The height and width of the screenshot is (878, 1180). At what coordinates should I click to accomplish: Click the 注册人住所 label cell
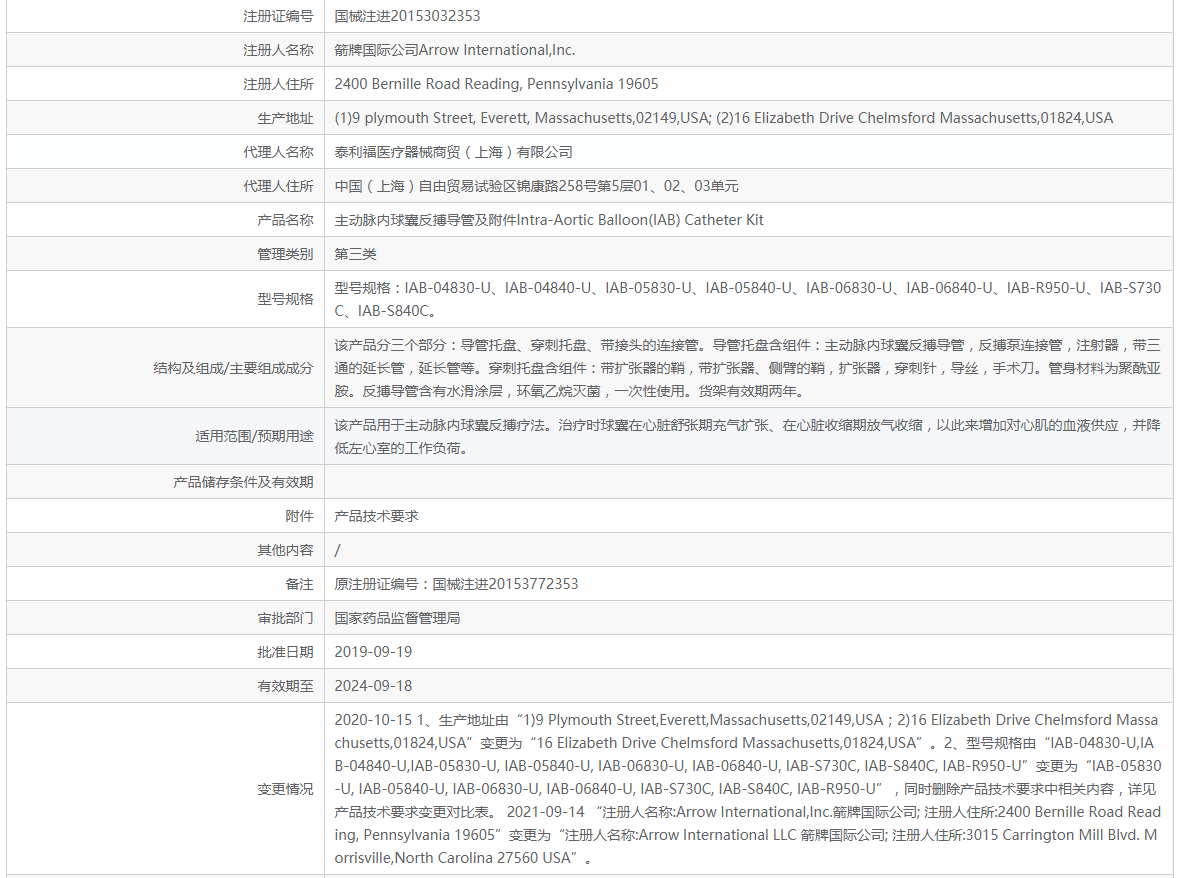166,84
